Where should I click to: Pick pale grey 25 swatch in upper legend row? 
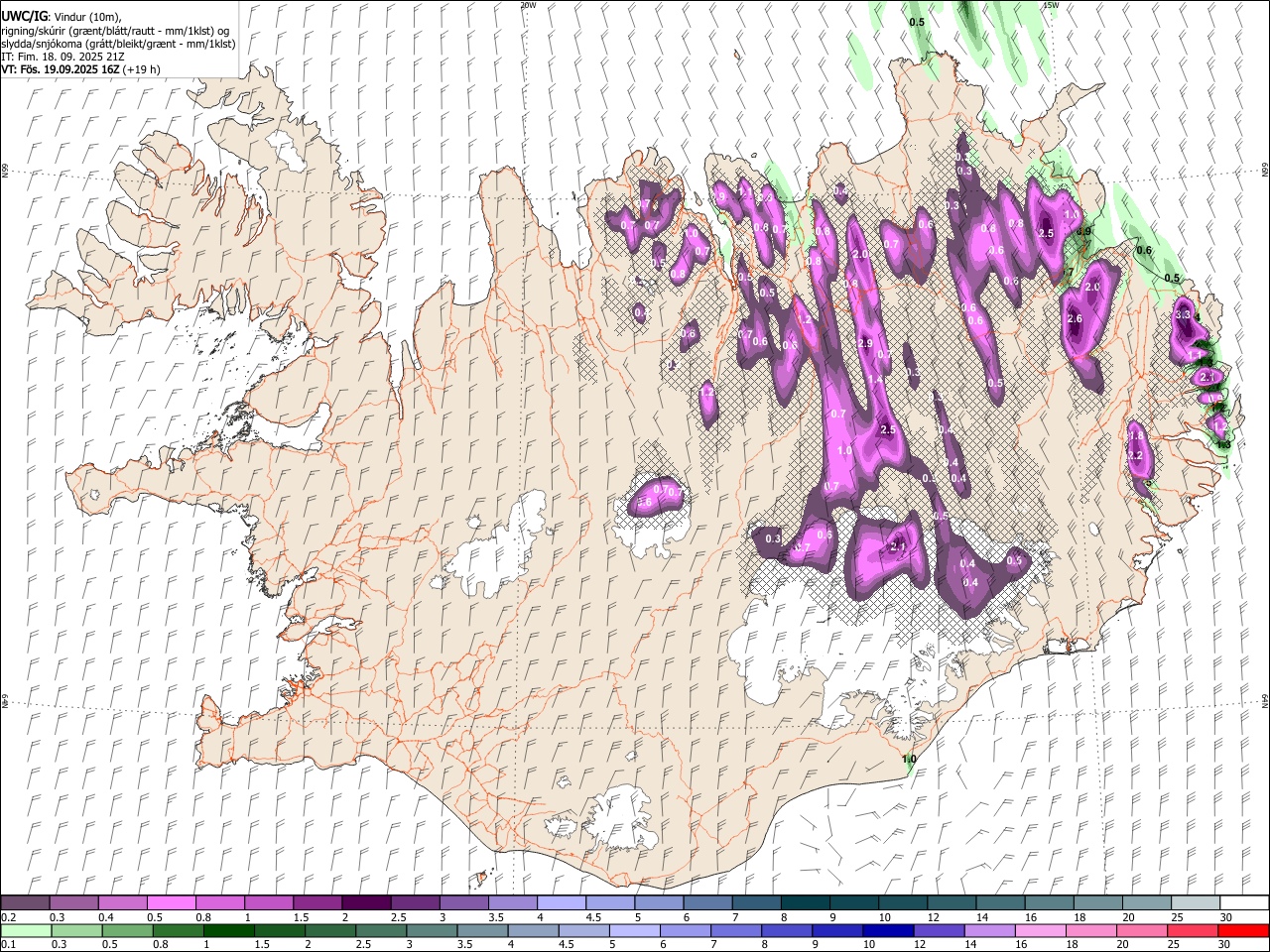1195,903
